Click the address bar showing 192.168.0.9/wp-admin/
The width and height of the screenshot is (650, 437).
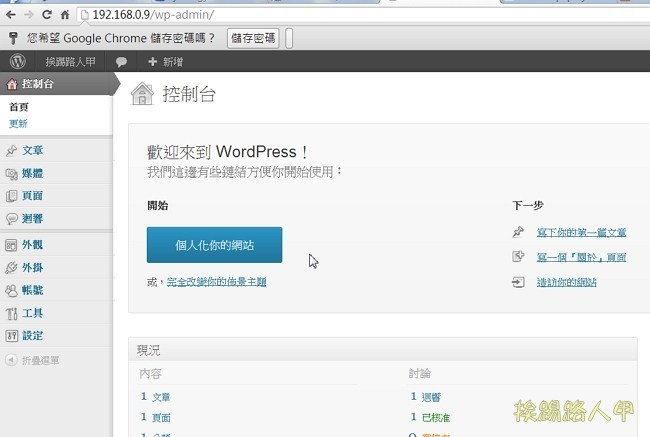tap(365, 15)
